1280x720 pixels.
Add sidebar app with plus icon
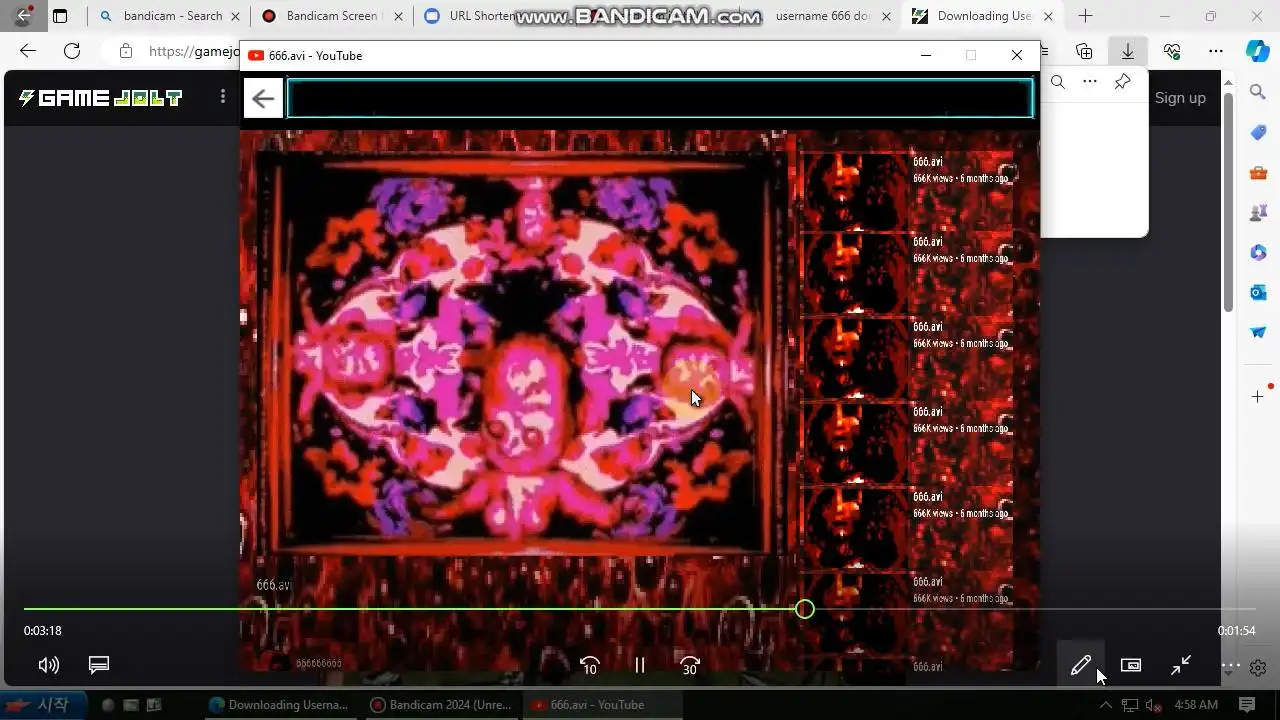(1258, 397)
